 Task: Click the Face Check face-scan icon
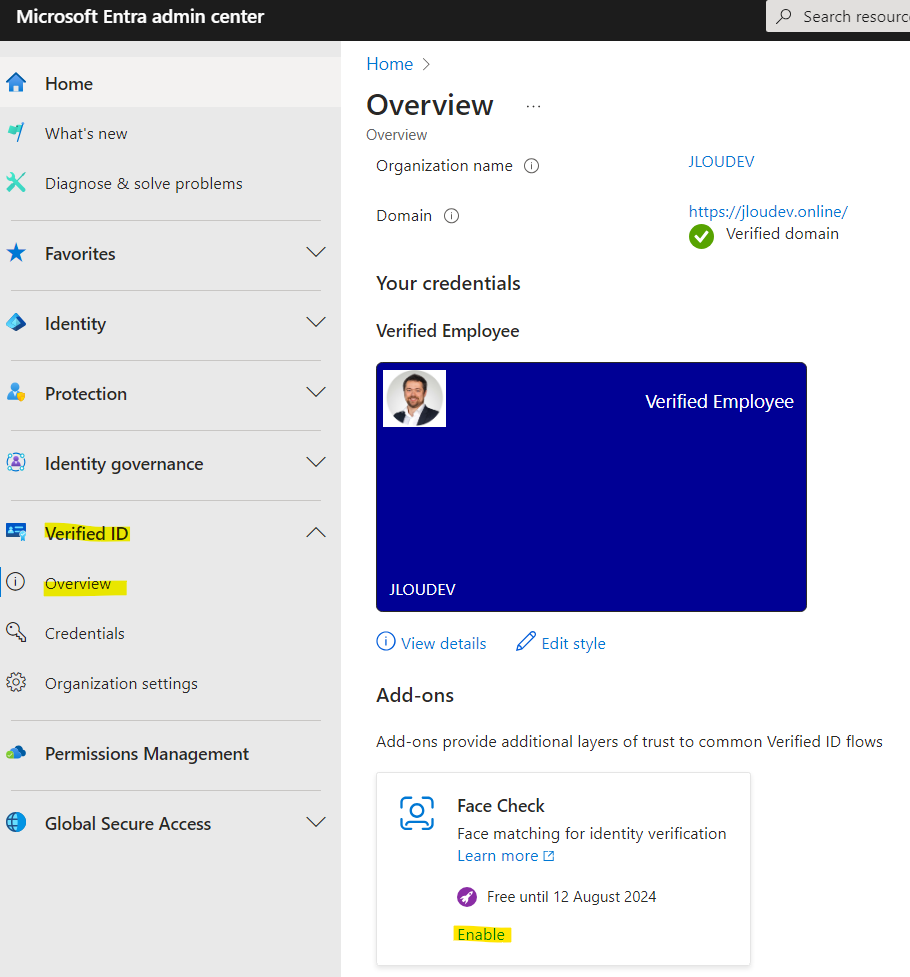click(x=417, y=813)
